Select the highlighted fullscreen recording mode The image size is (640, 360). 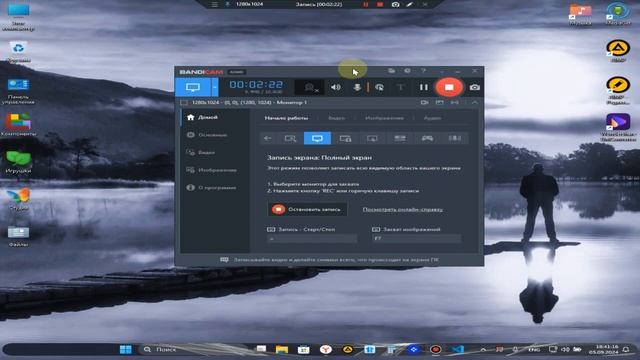318,138
